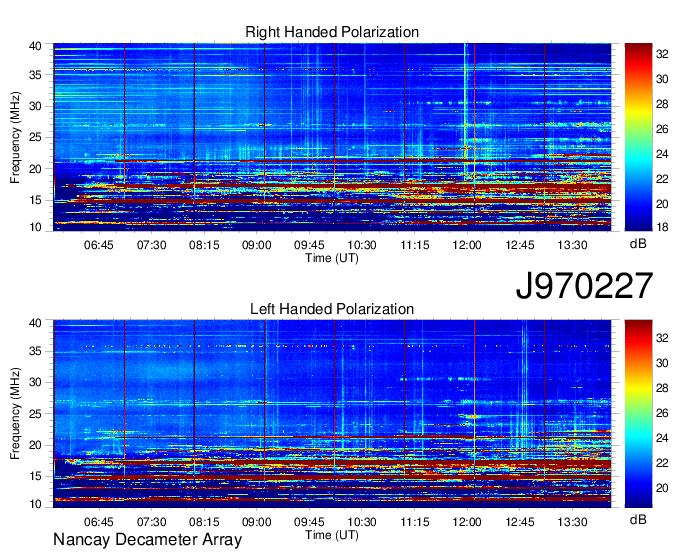Click "20" value on lower colorbar scale
This screenshot has width=680, height=552.
point(662,488)
